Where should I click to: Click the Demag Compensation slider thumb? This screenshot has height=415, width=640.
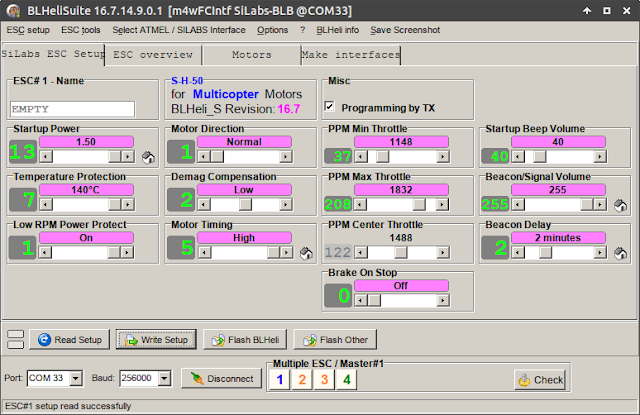coord(245,205)
